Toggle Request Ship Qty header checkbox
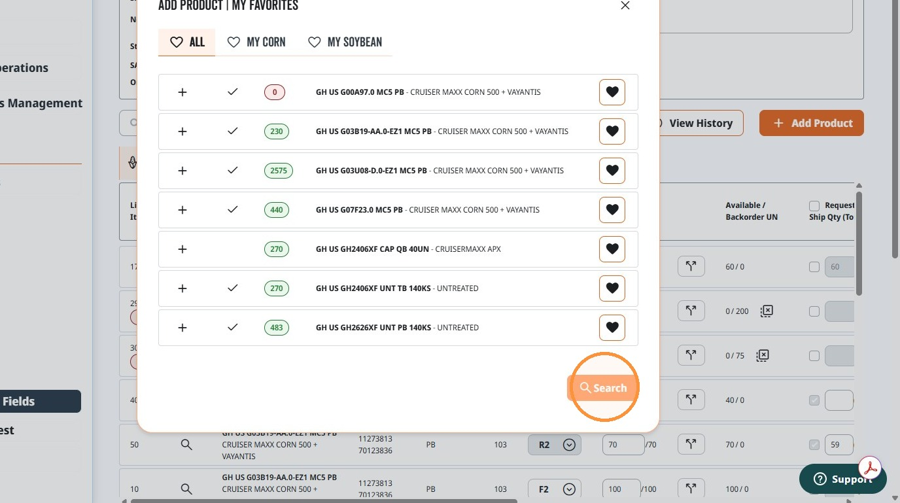The image size is (900, 503). [814, 206]
